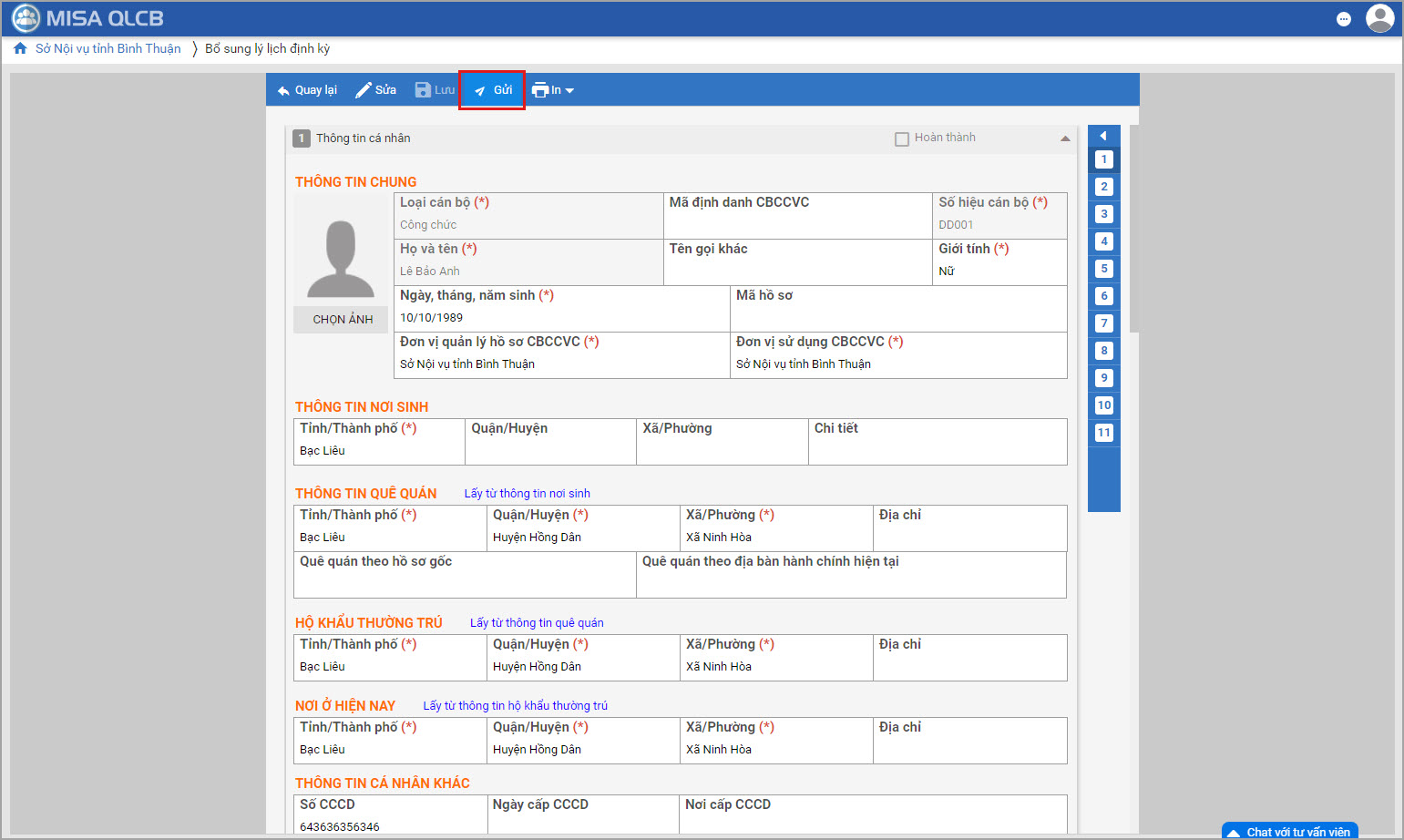Click the Số CCCD input field

tap(389, 825)
